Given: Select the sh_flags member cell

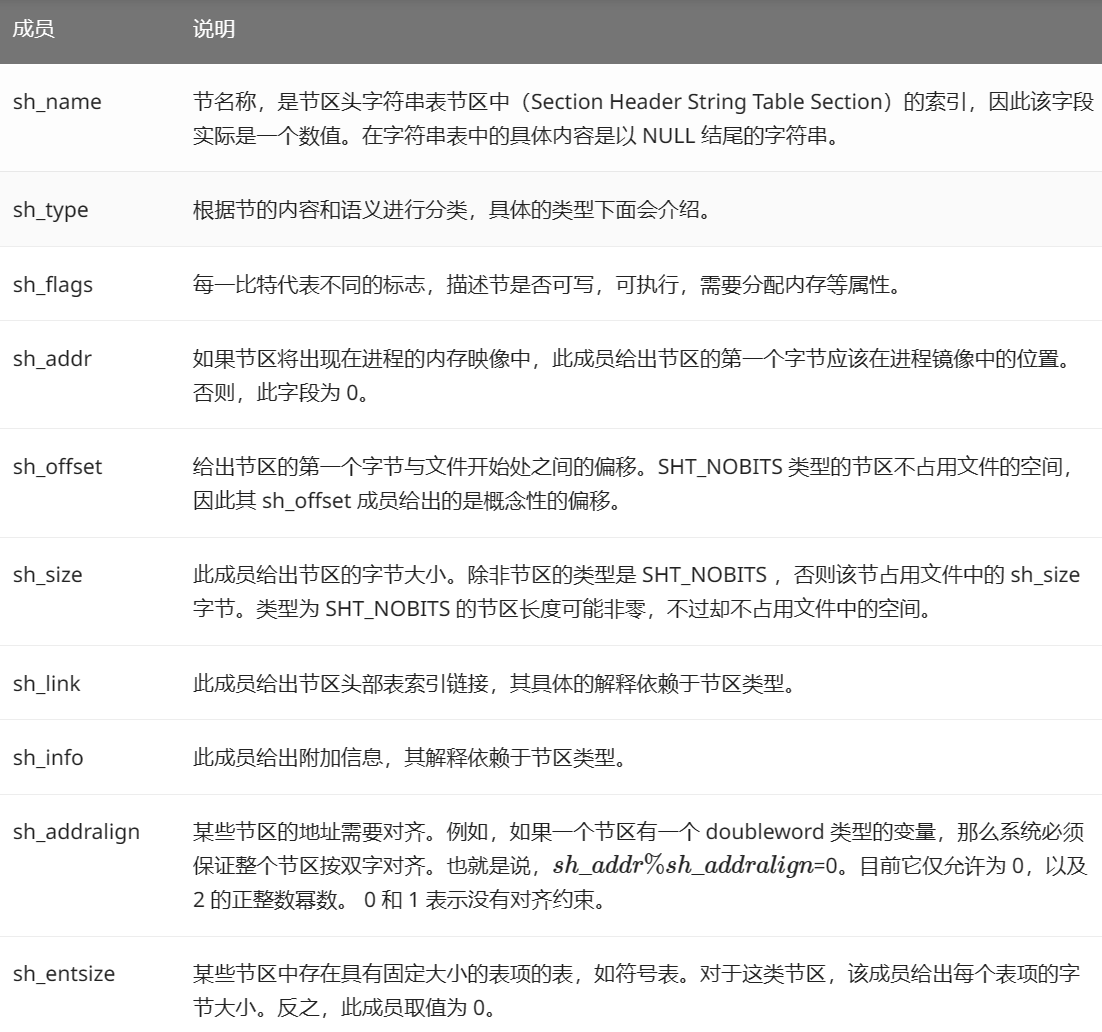Looking at the screenshot, I should (x=53, y=285).
